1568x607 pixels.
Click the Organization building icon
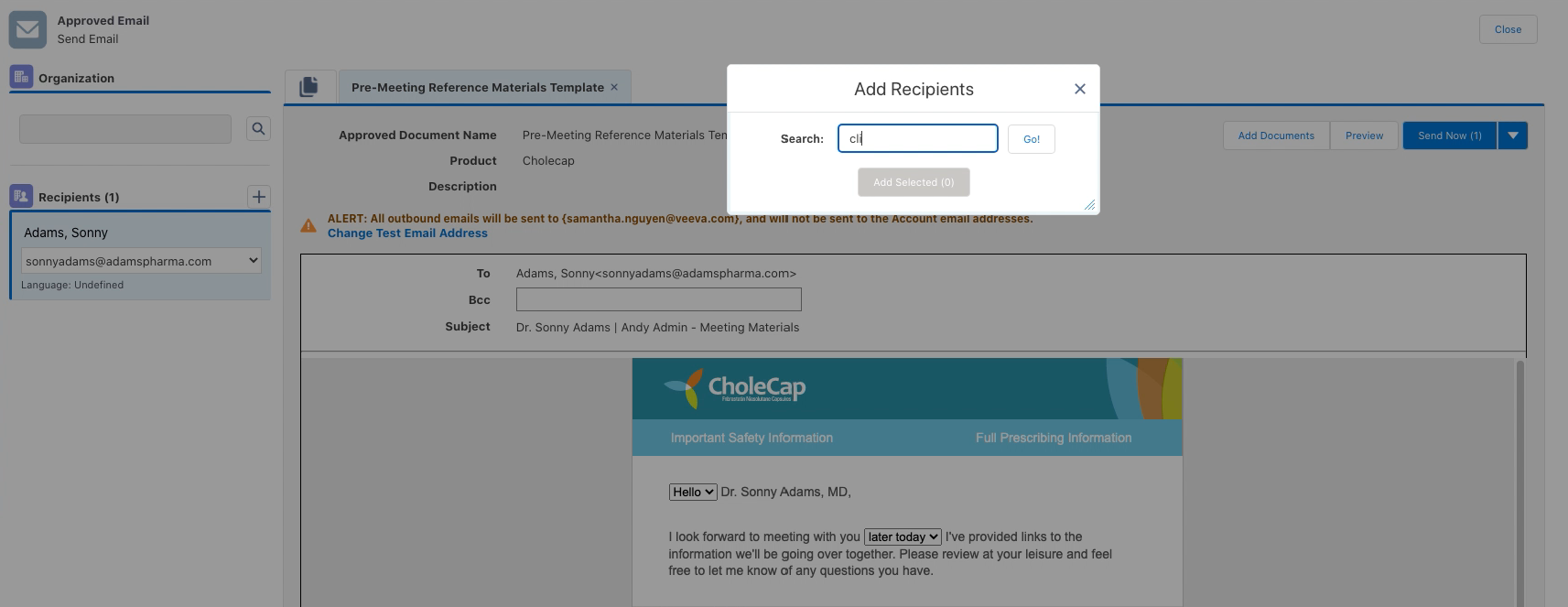[x=21, y=77]
